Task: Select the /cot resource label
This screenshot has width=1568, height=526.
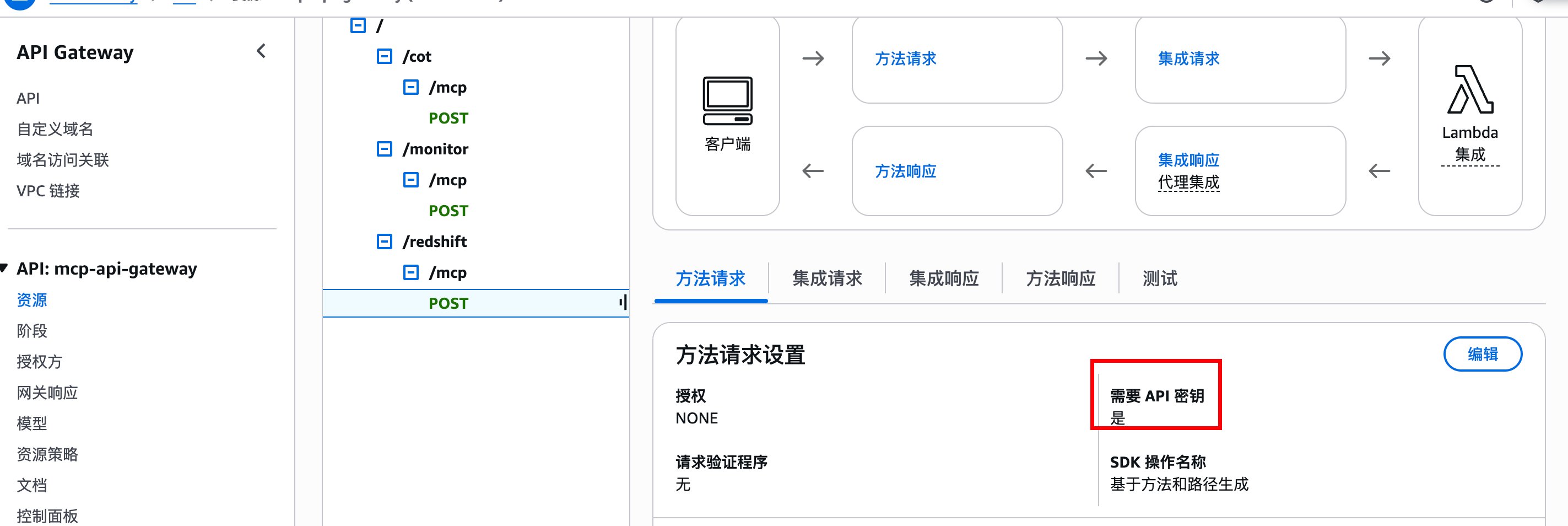Action: click(417, 57)
